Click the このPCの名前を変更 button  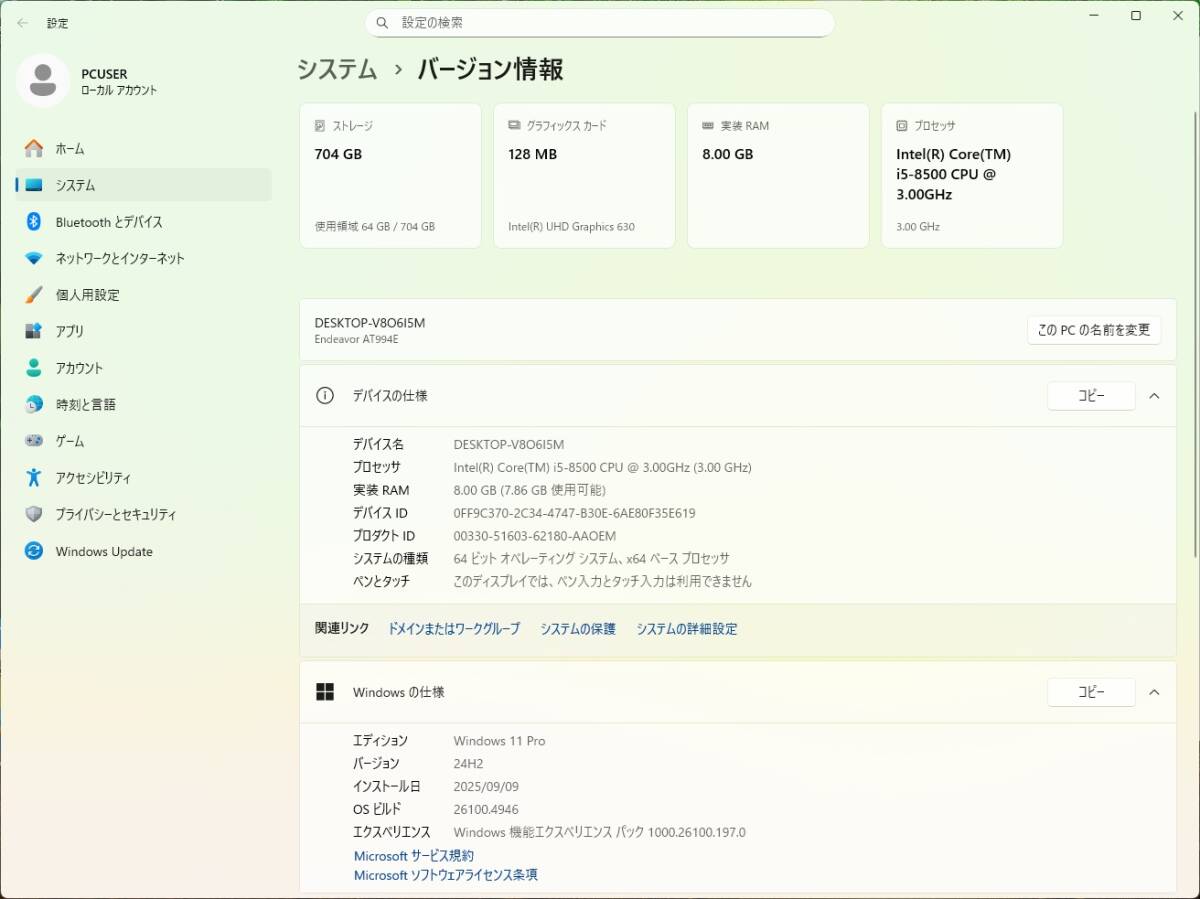click(x=1094, y=329)
